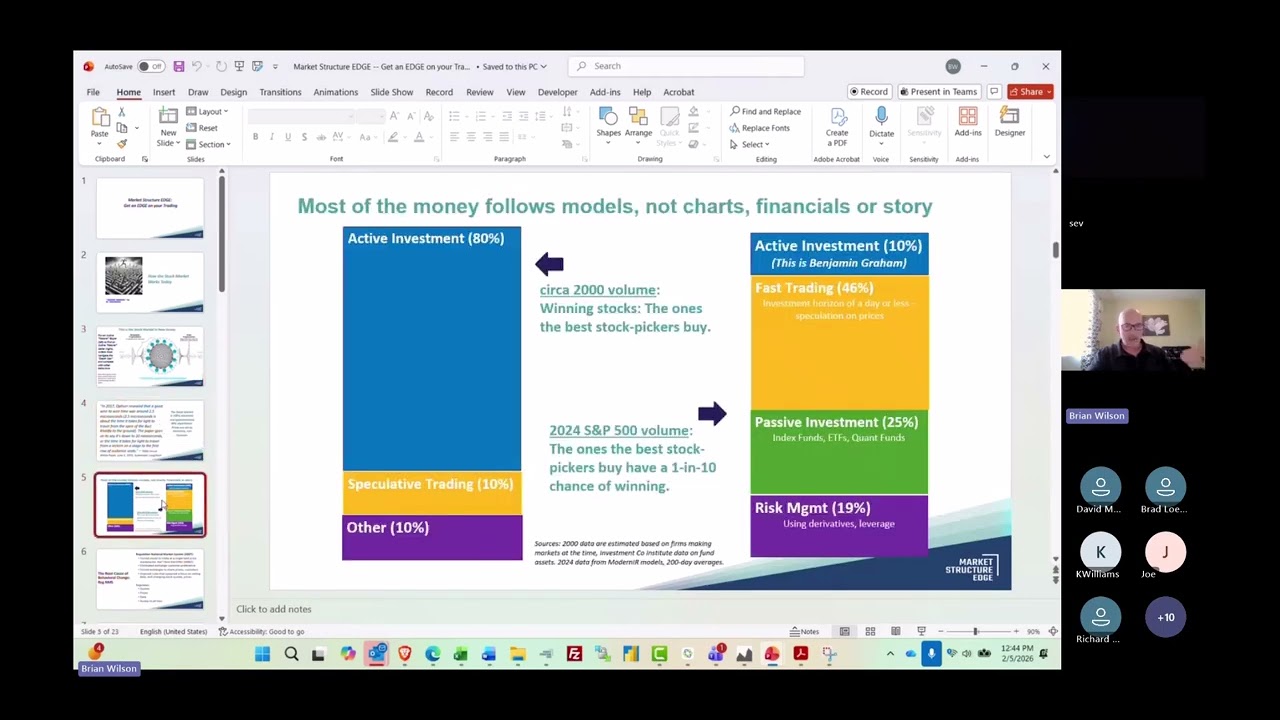Open the Select dropdown in Editing
The height and width of the screenshot is (720, 1280).
750,144
